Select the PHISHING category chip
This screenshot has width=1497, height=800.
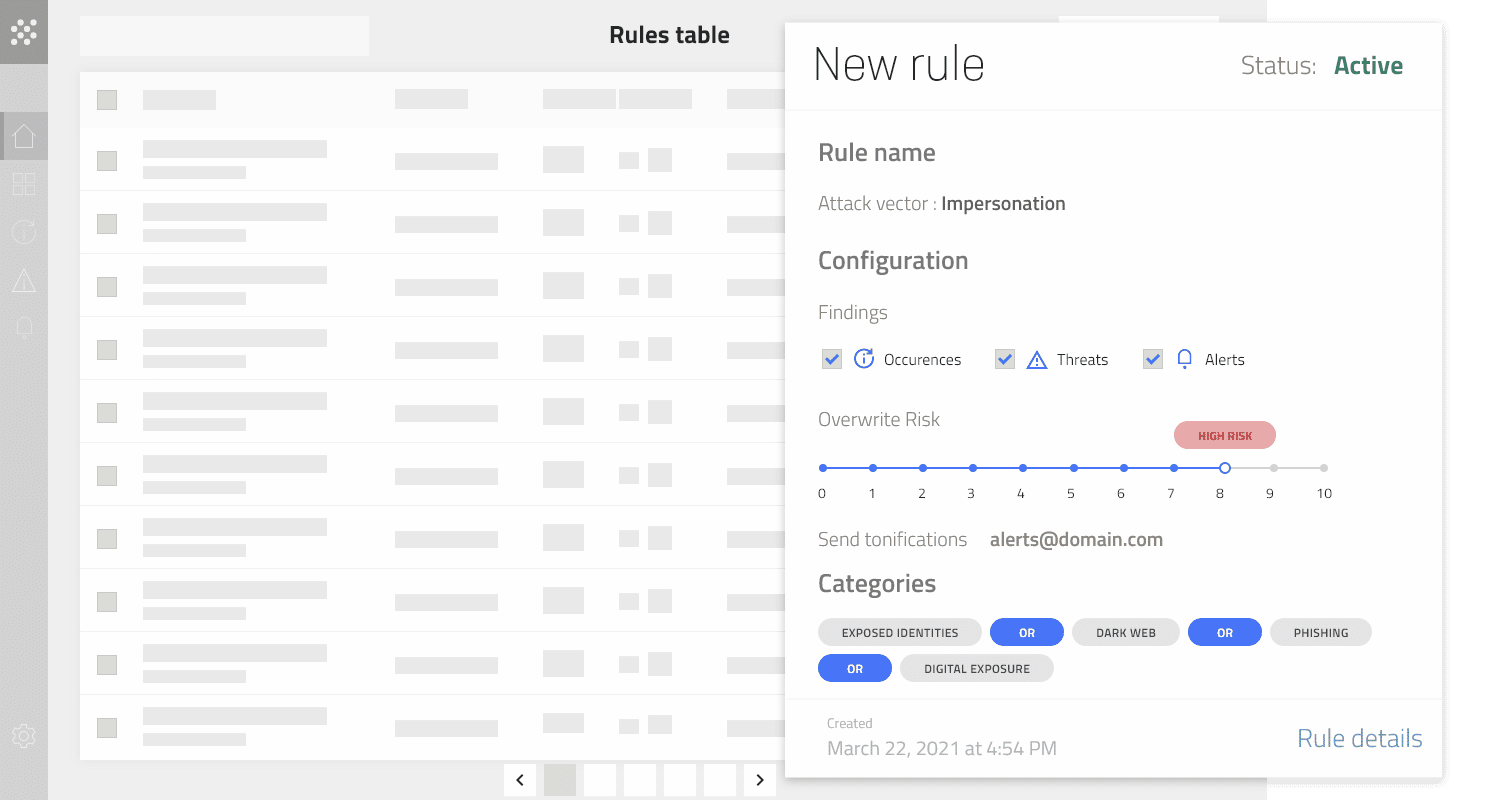tap(1321, 633)
